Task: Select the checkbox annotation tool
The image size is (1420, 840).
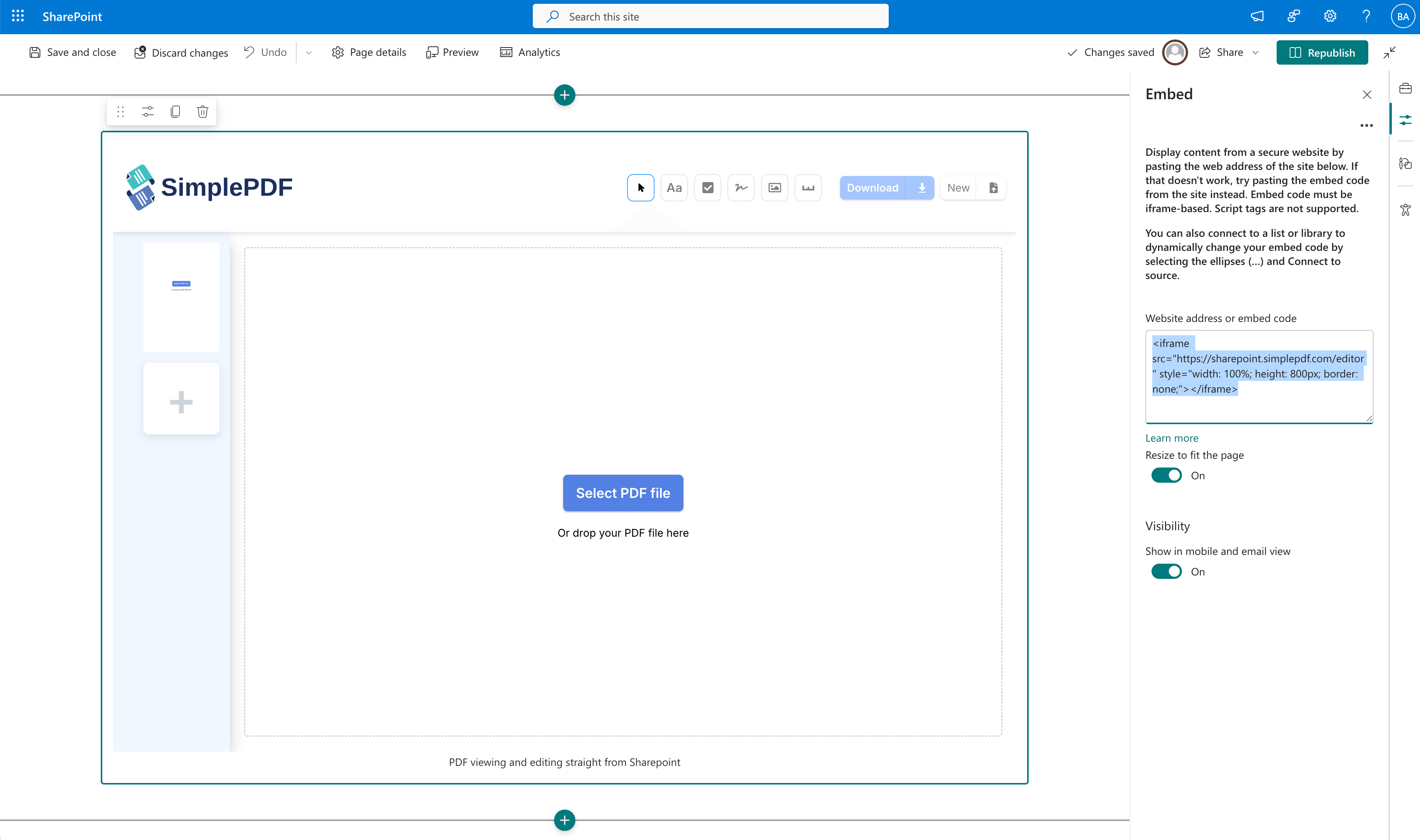Action: (707, 187)
